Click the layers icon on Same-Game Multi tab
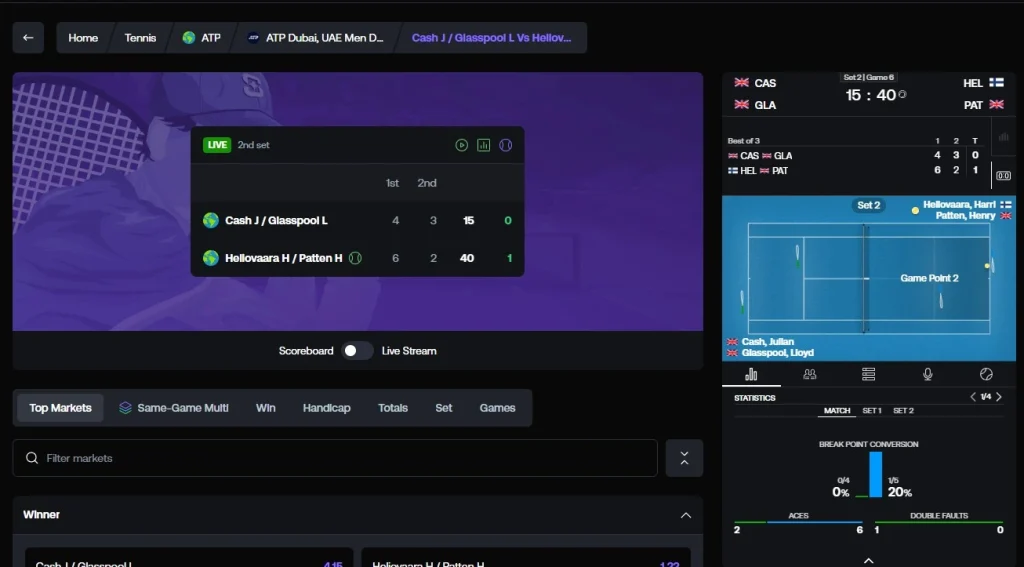1024x567 pixels. point(125,408)
